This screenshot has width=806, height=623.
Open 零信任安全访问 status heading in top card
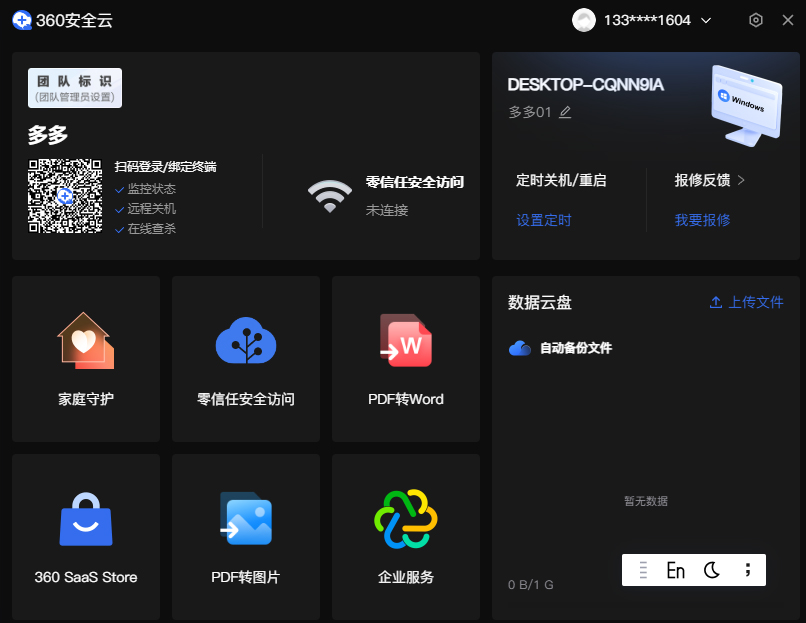point(414,182)
